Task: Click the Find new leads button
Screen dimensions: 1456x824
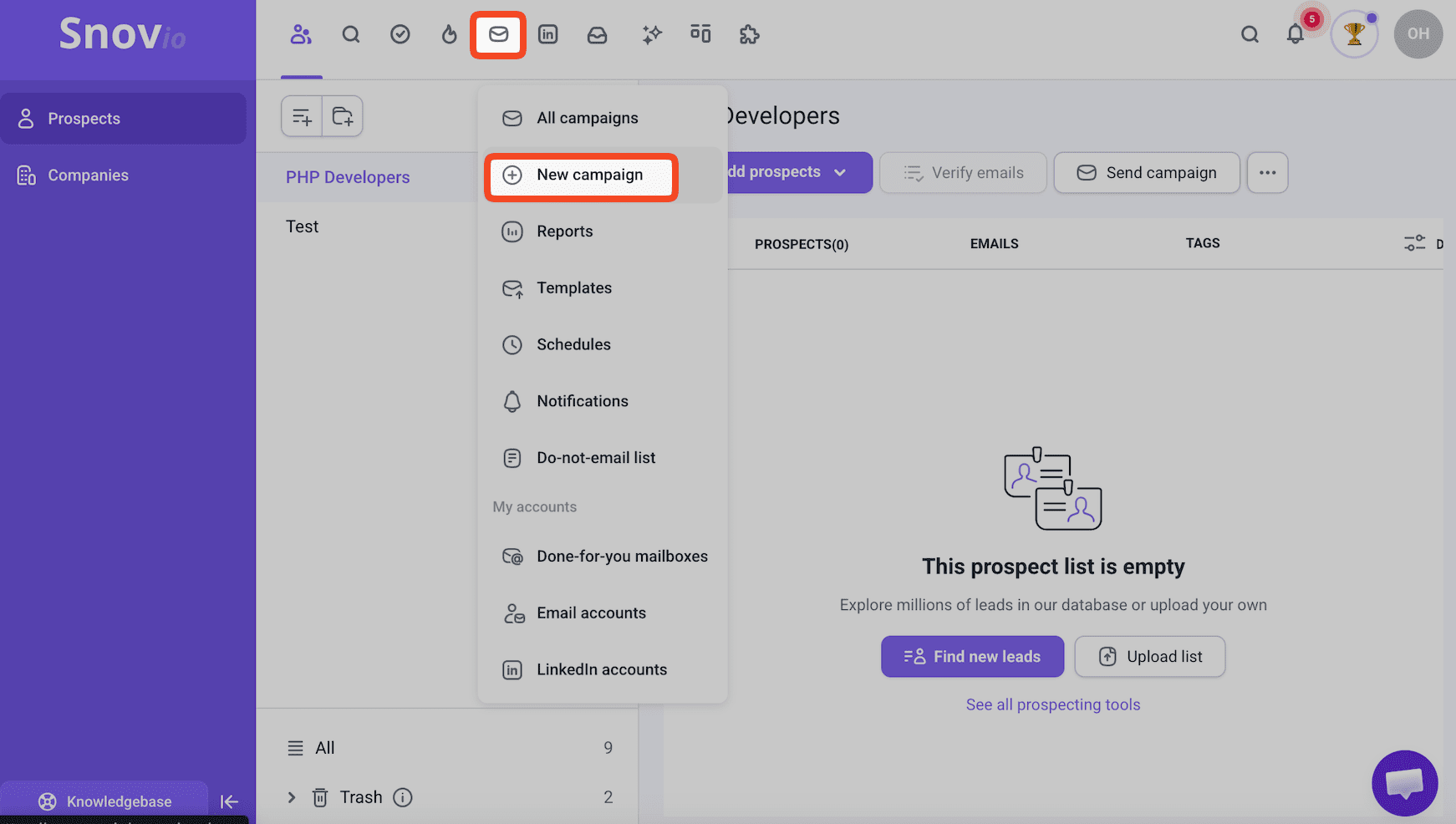Action: click(972, 657)
